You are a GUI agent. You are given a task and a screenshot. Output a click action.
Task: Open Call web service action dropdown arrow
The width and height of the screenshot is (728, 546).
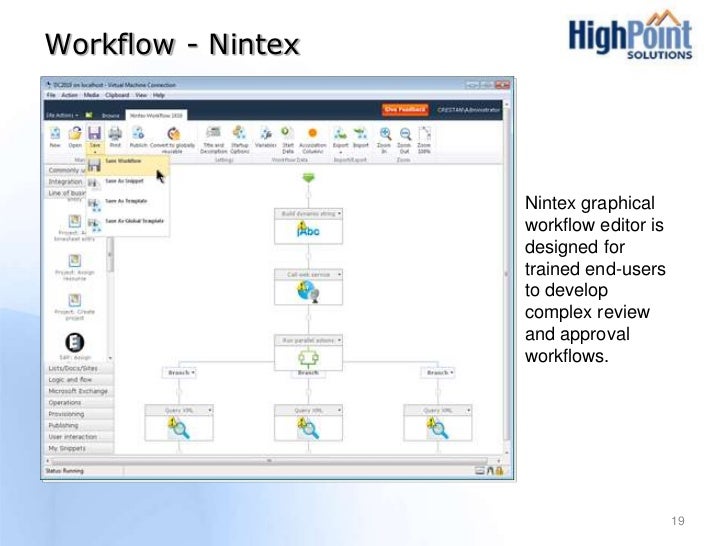pos(339,274)
